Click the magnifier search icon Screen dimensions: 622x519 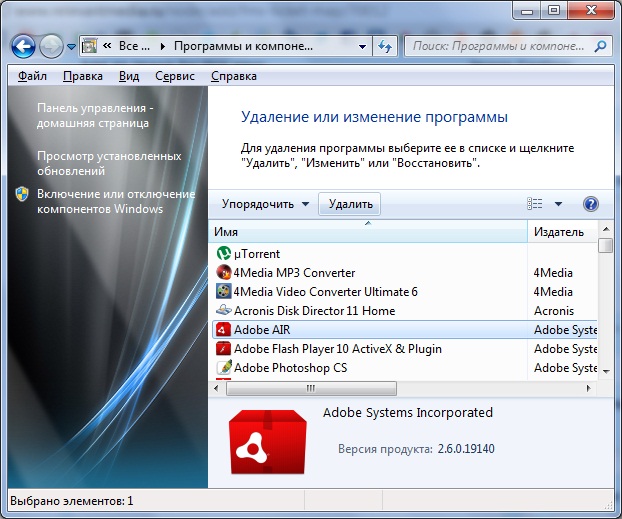click(x=601, y=46)
